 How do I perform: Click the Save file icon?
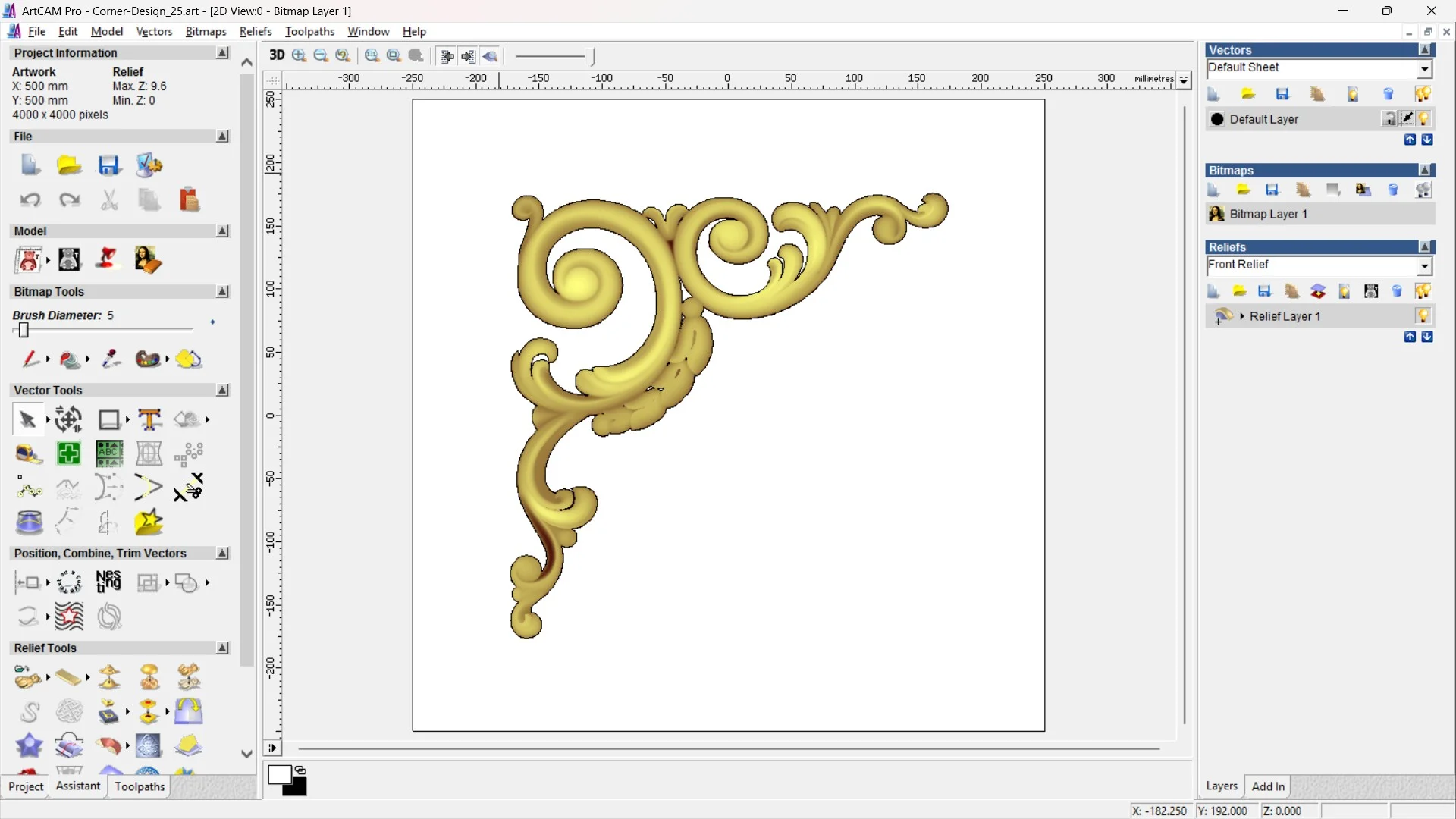tap(108, 165)
